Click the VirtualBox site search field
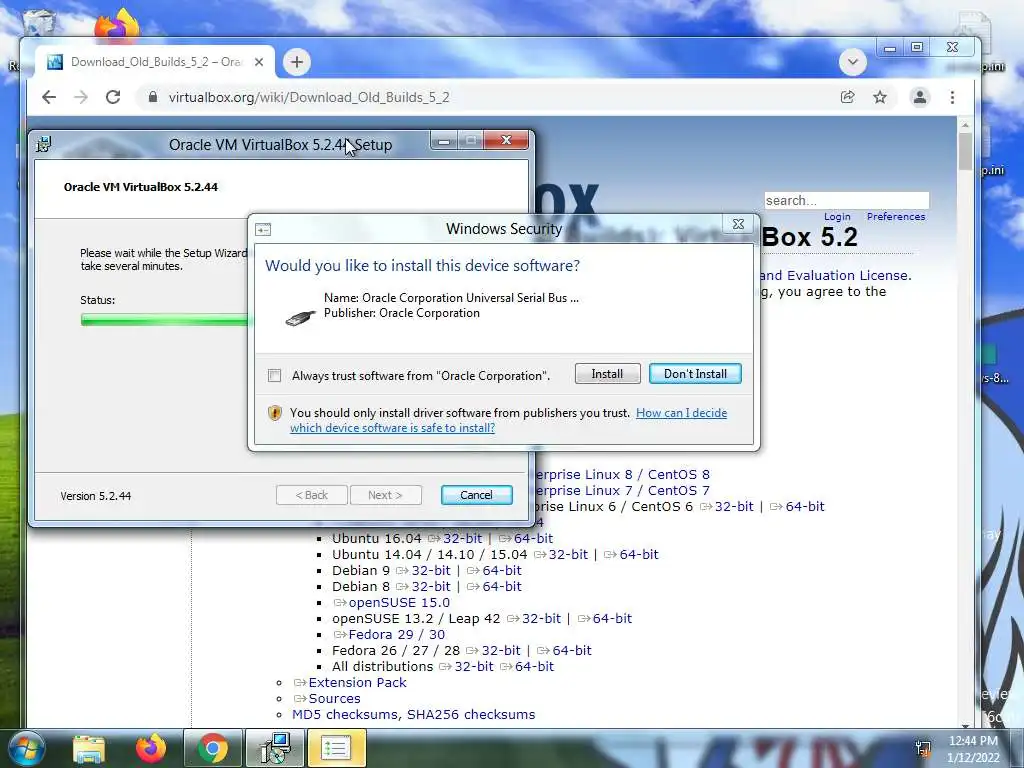The height and width of the screenshot is (768, 1024). point(846,200)
